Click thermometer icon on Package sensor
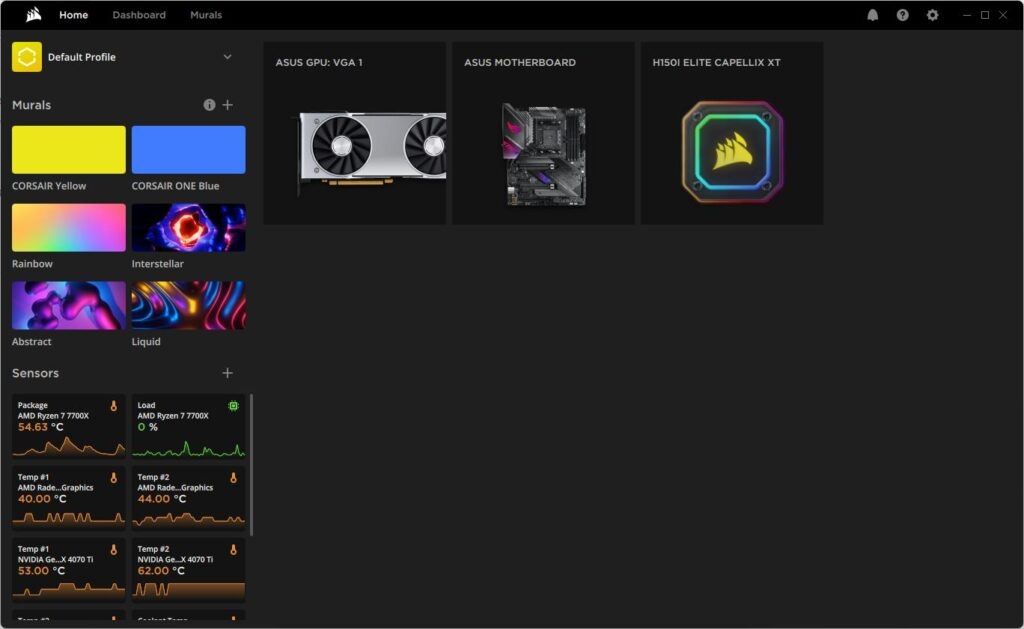The image size is (1024, 629). (x=114, y=406)
